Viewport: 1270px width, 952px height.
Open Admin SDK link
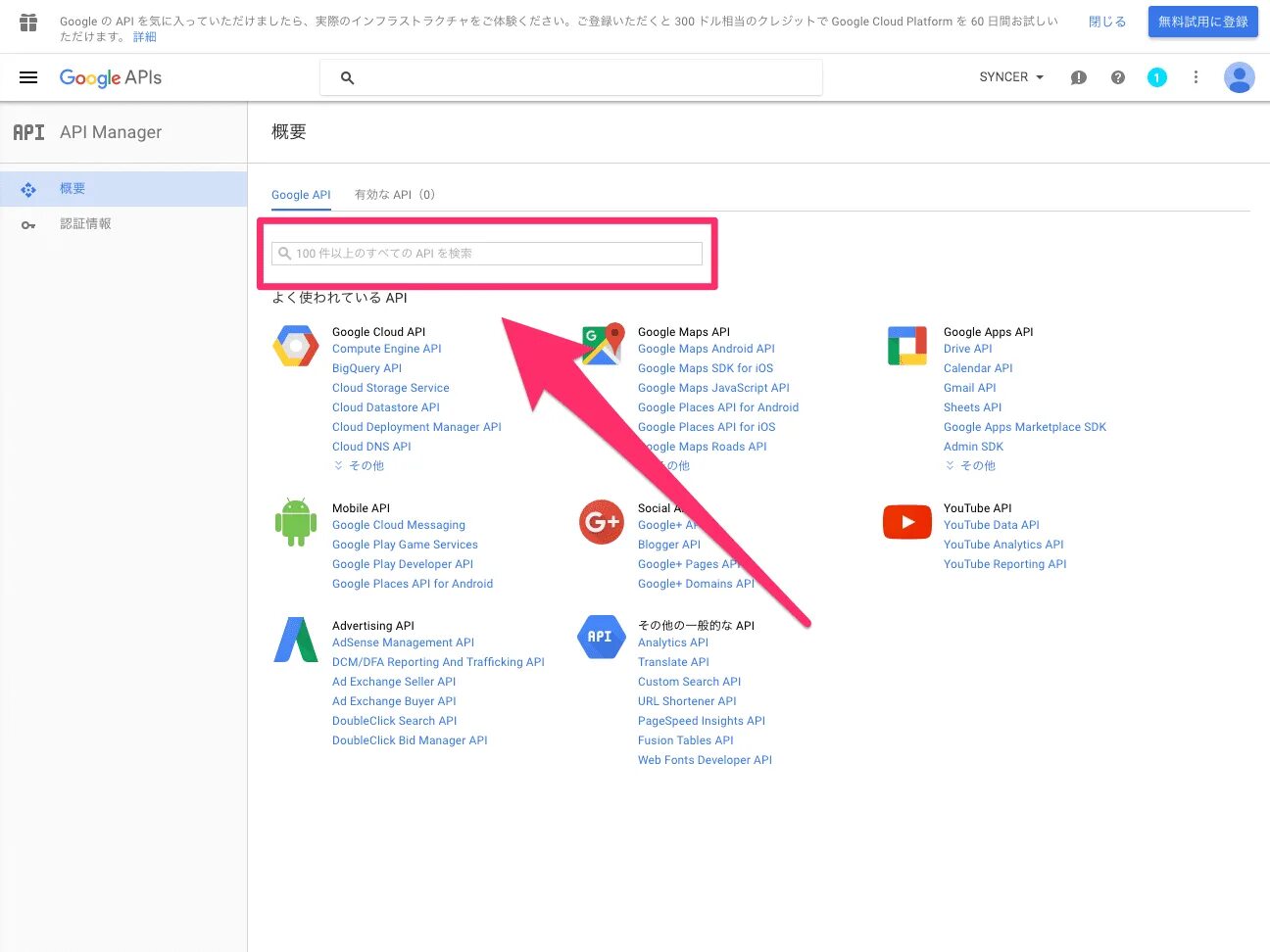click(974, 447)
